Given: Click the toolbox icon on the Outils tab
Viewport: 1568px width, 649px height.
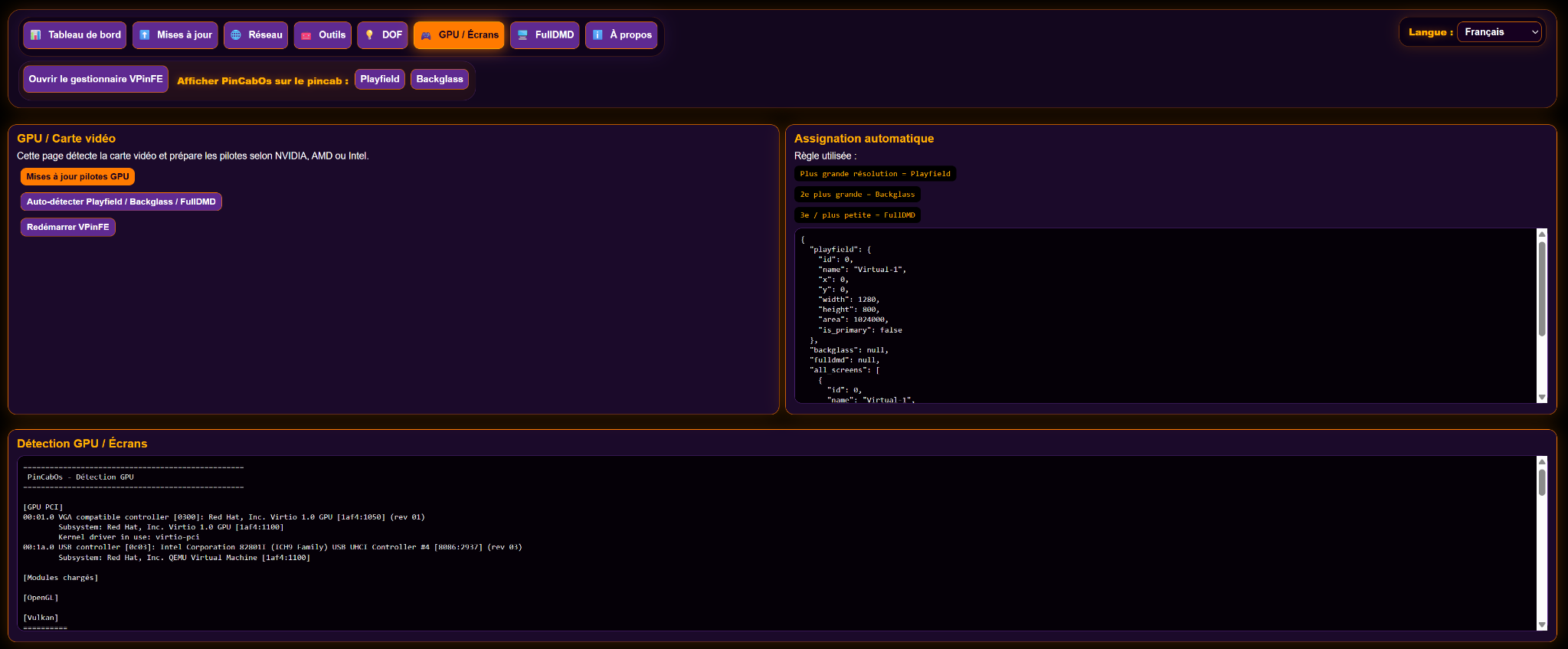Looking at the screenshot, I should [x=306, y=35].
